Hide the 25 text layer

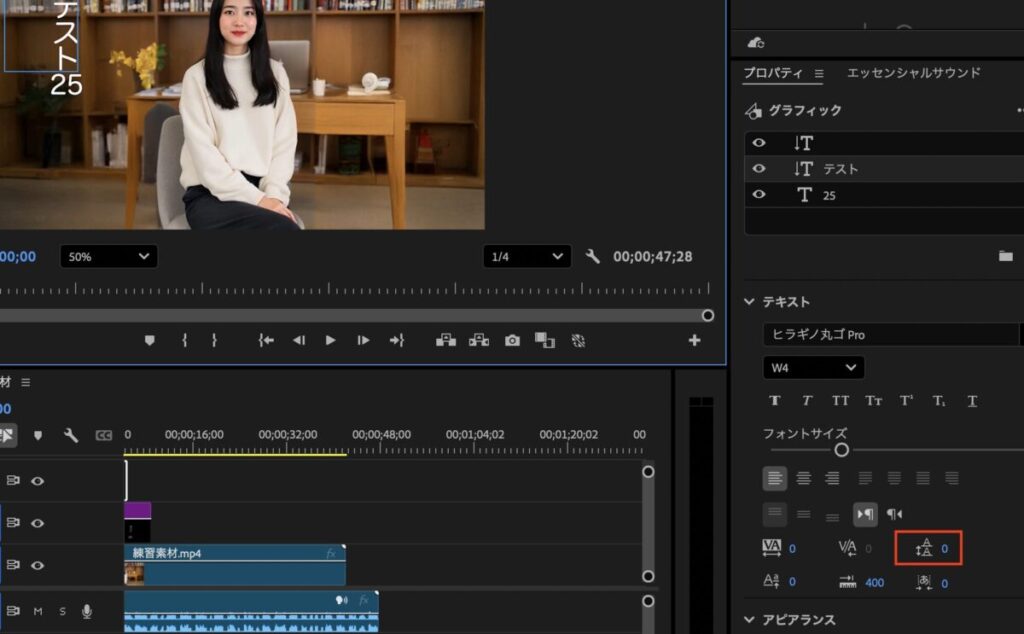point(758,195)
